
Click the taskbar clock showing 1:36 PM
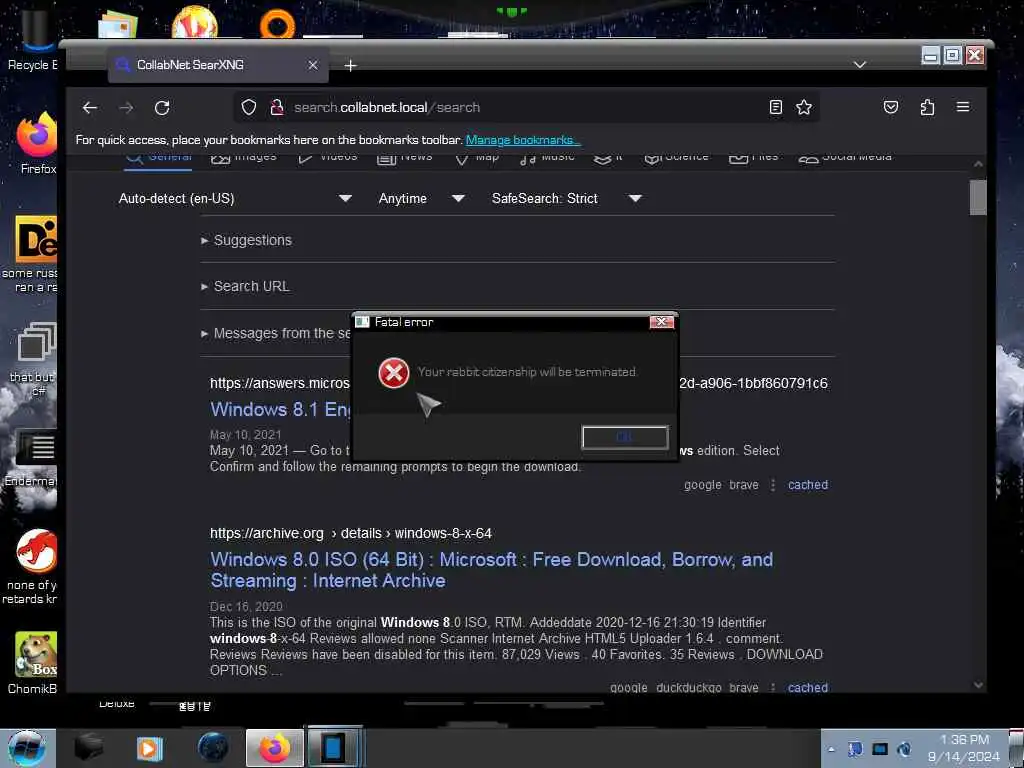pos(964,748)
